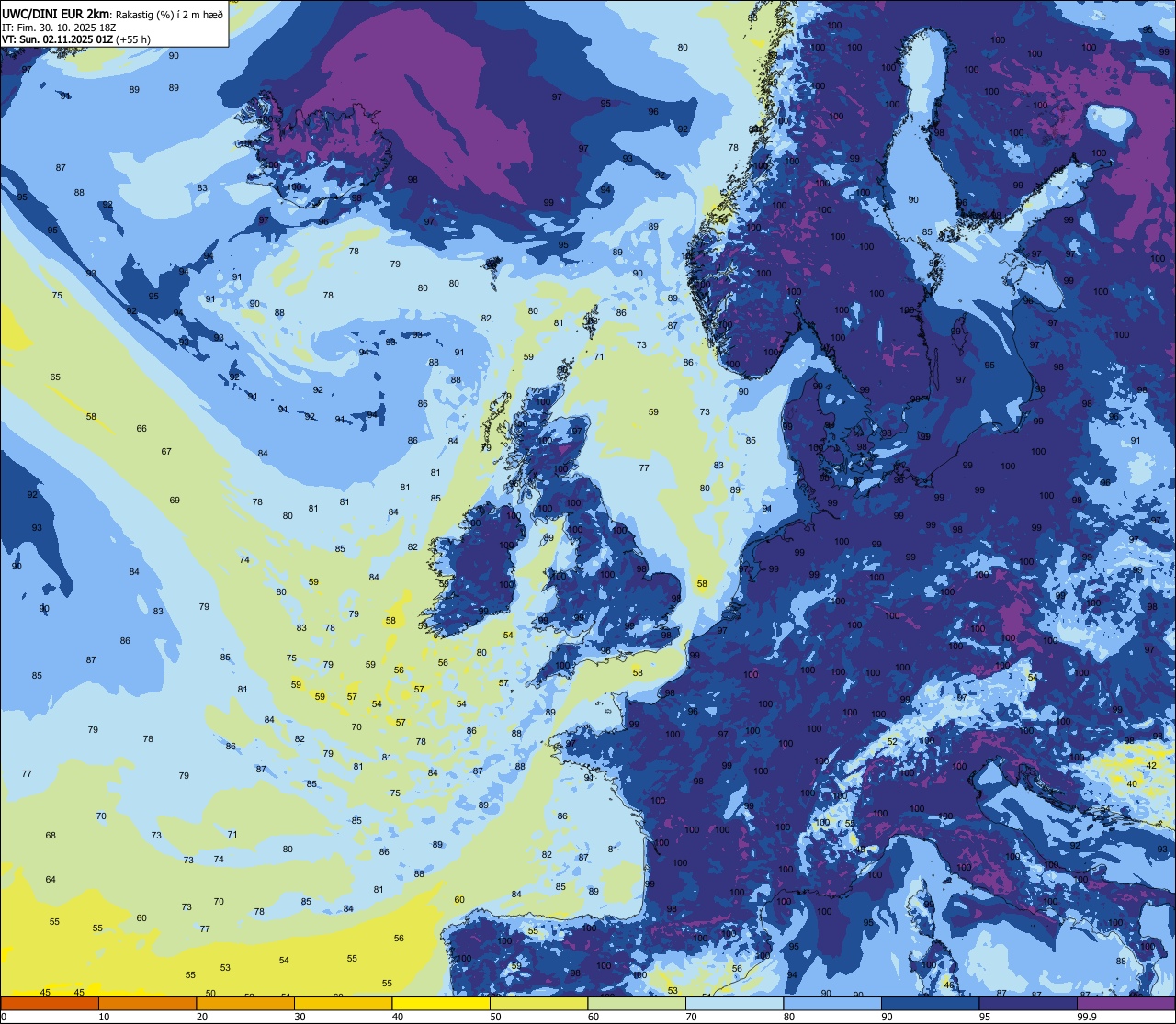Select the medium blue 90–95 legend swatch
Screen dimensions: 1176x1024
(930, 1003)
